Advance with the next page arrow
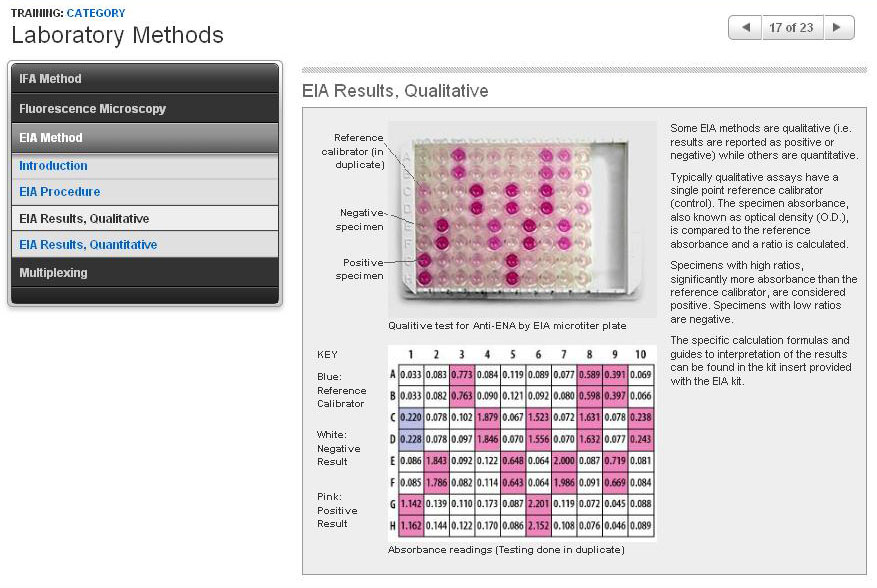 tap(838, 28)
